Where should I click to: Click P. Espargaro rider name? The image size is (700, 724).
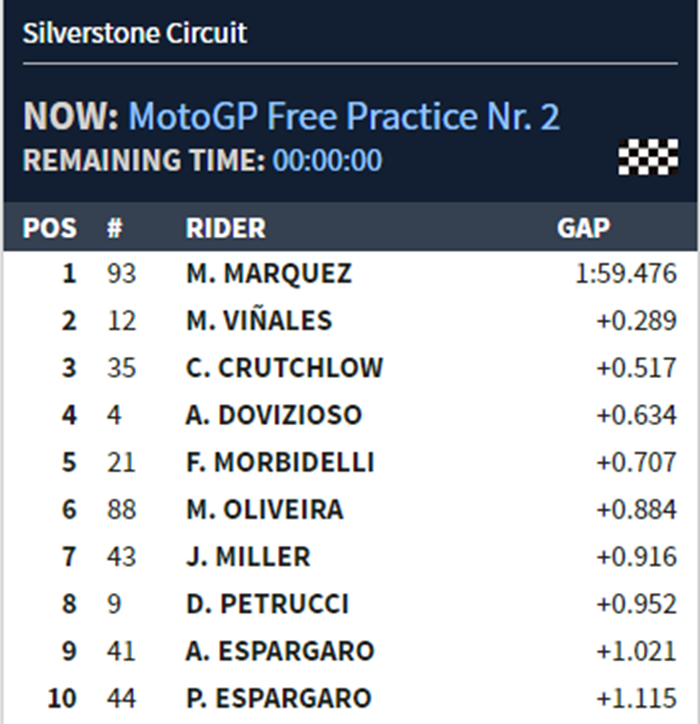pos(279,698)
